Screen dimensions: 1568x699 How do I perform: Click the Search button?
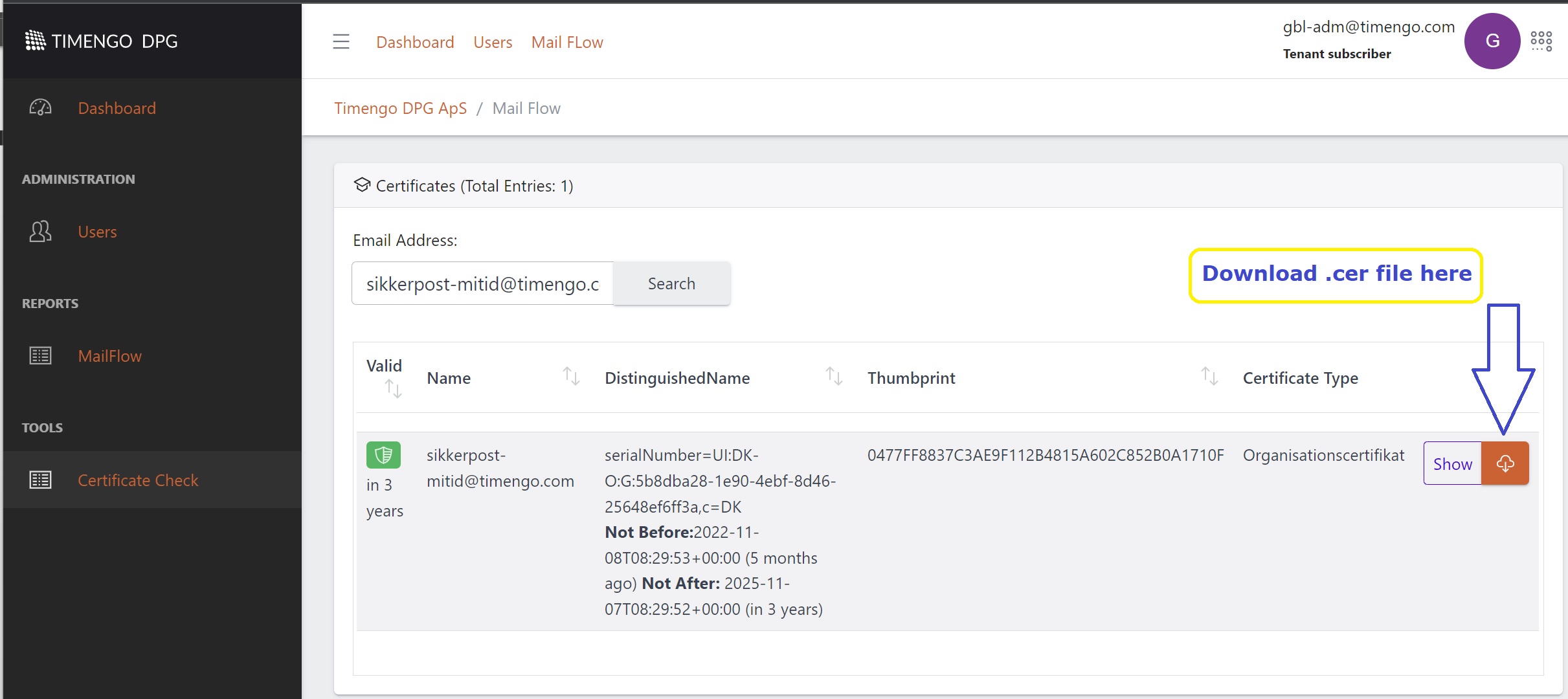click(671, 283)
